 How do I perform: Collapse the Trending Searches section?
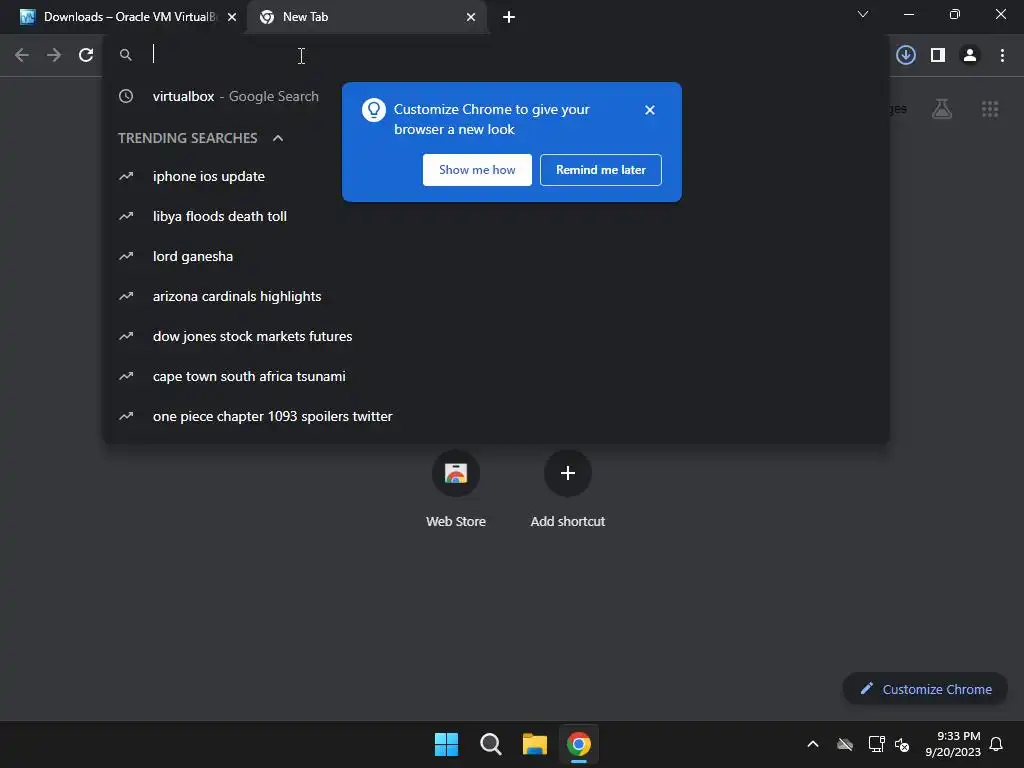[278, 138]
